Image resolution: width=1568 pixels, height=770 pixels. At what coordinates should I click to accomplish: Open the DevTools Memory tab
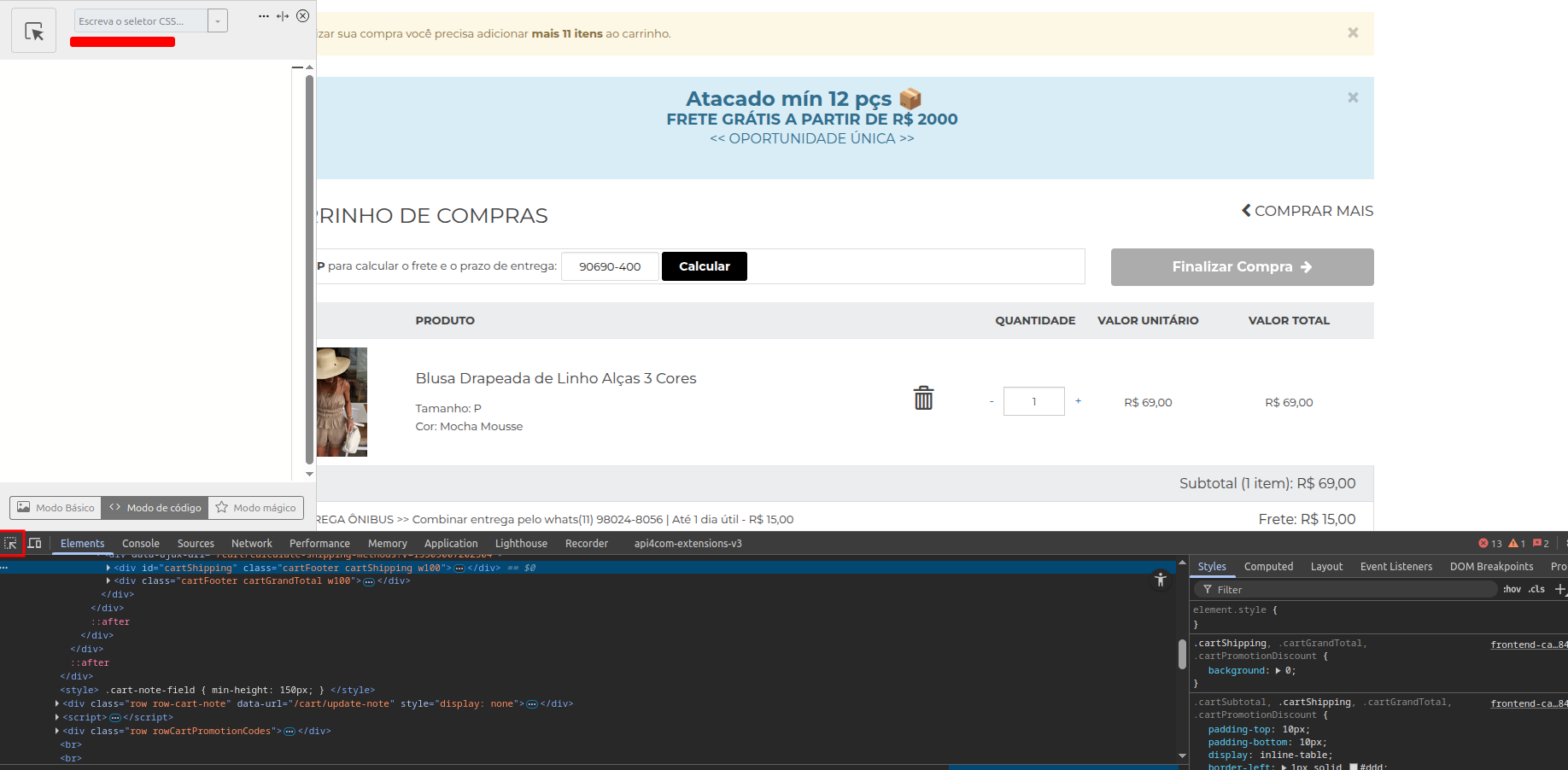(388, 544)
